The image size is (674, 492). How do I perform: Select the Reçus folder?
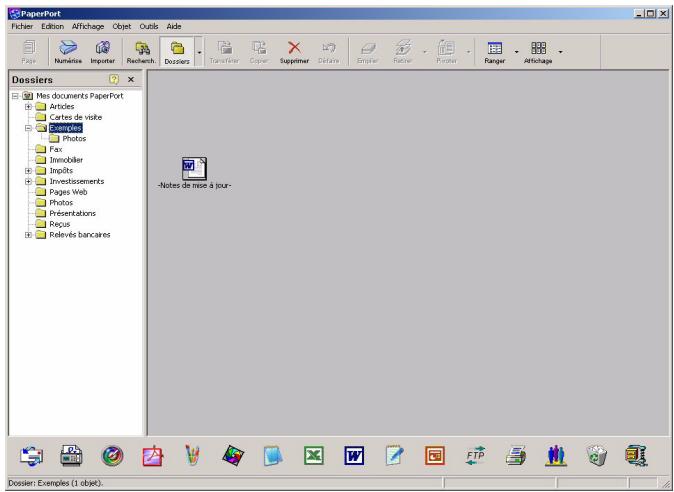59,224
